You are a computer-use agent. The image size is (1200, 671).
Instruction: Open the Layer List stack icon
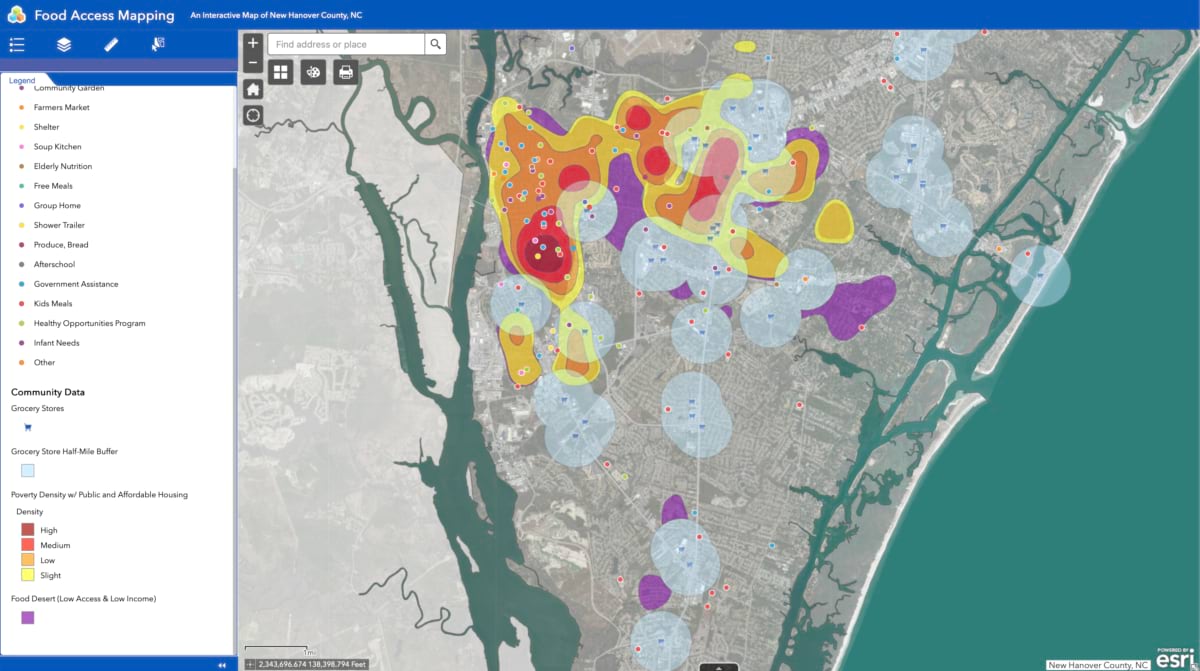tap(64, 44)
